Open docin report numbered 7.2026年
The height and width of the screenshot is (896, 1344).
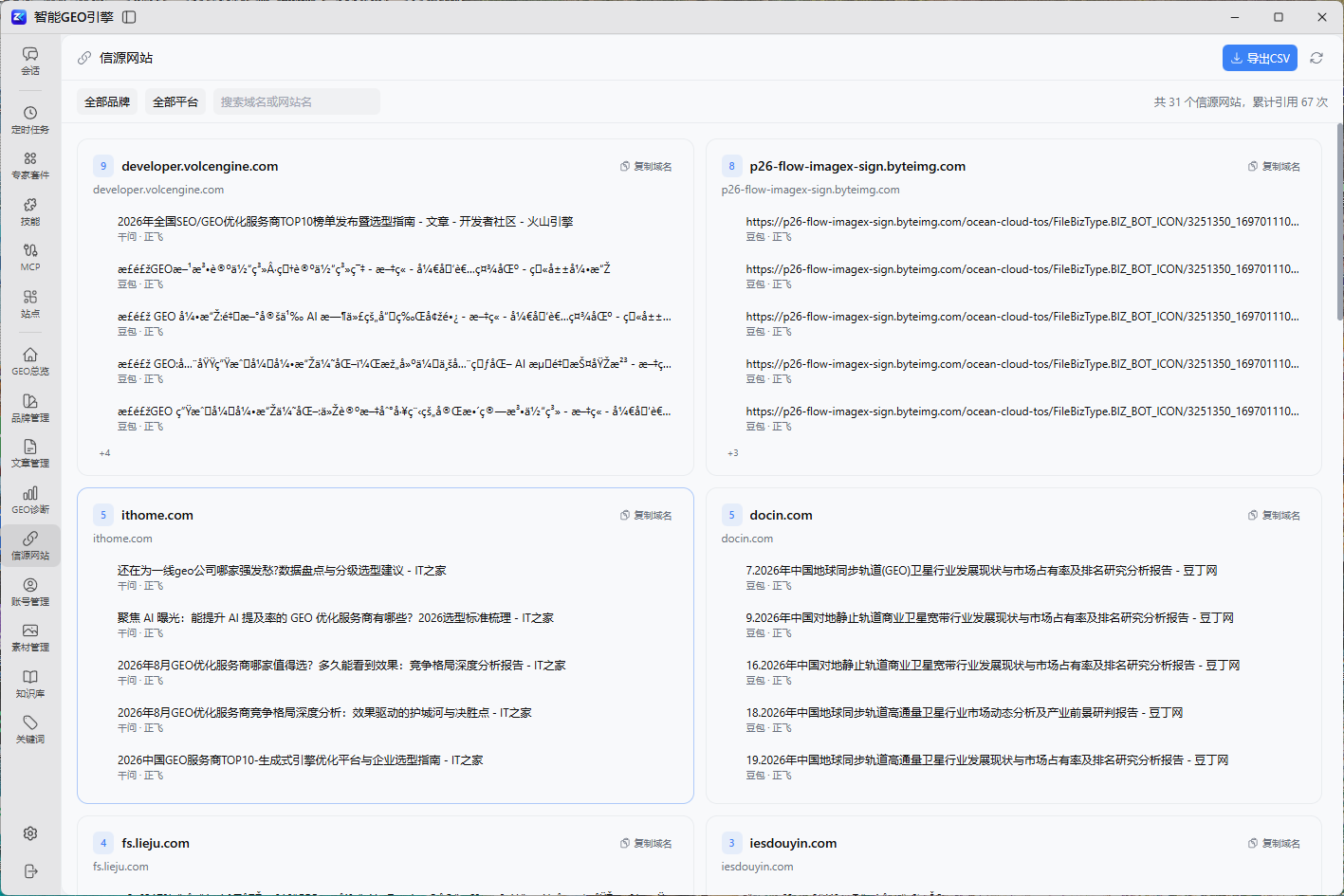pyautogui.click(x=982, y=571)
